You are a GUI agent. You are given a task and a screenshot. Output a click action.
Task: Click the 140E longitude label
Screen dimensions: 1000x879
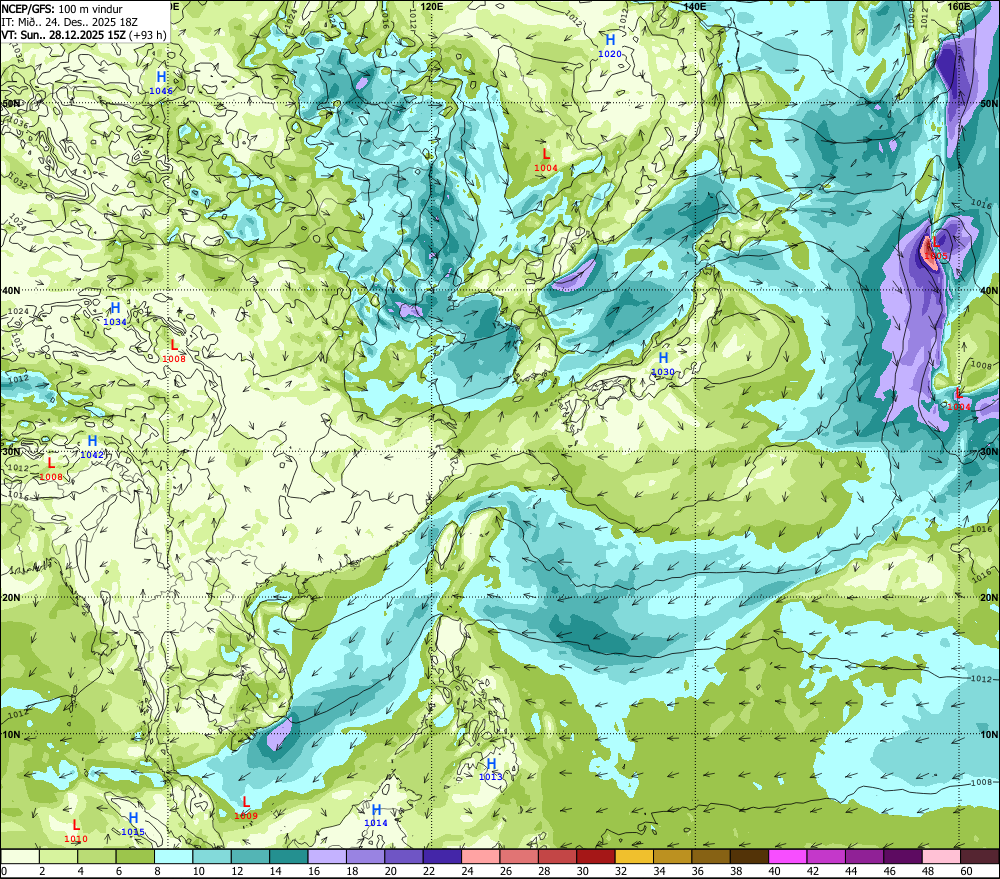(695, 6)
